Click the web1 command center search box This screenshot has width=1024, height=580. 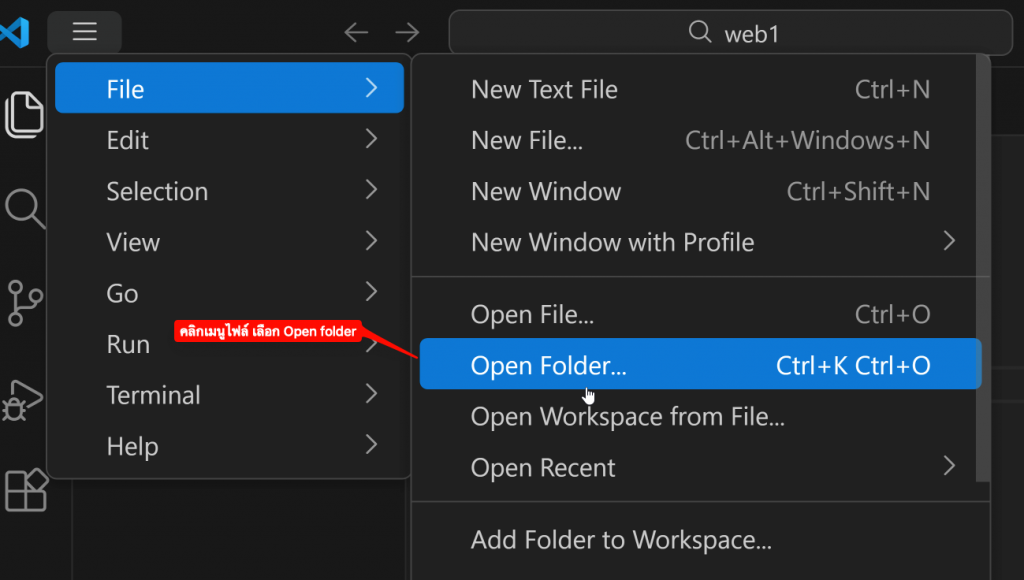[730, 33]
